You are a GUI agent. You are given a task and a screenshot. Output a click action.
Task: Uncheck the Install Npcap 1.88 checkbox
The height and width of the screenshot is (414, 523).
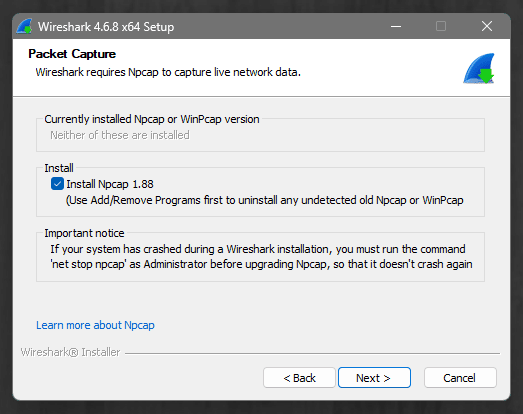(x=57, y=184)
